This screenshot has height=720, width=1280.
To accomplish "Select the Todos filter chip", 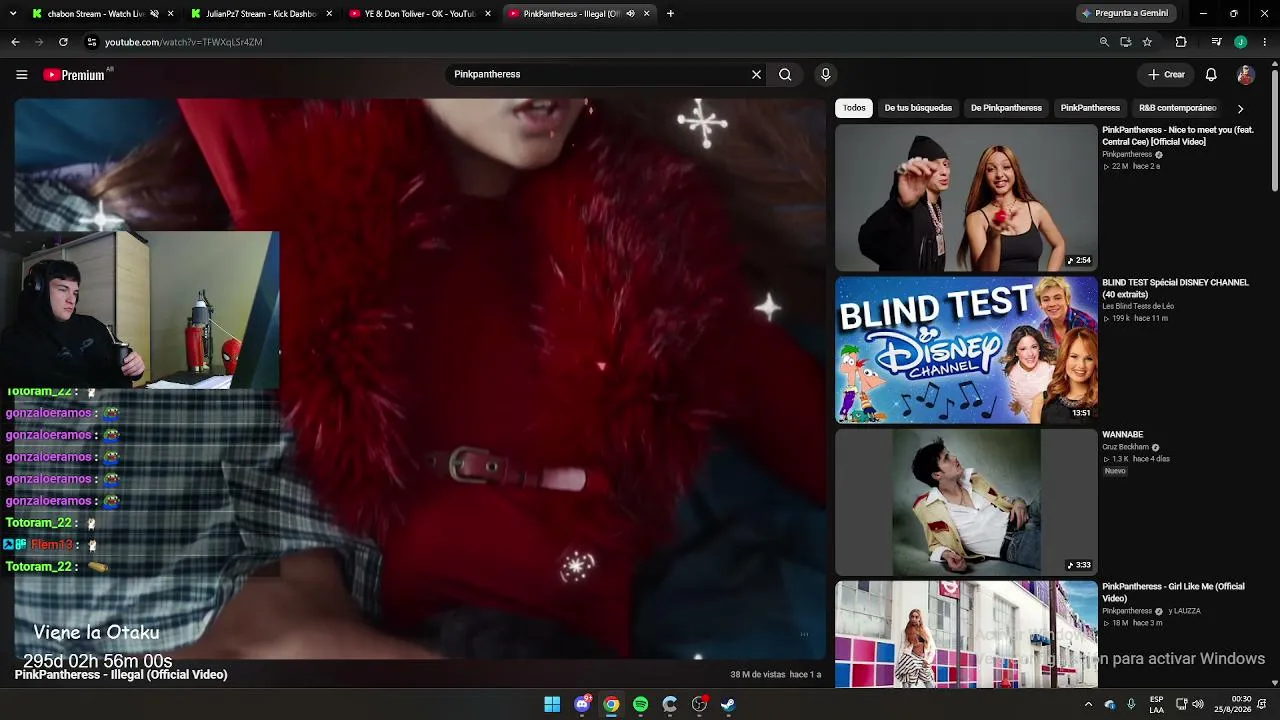I will (854, 108).
